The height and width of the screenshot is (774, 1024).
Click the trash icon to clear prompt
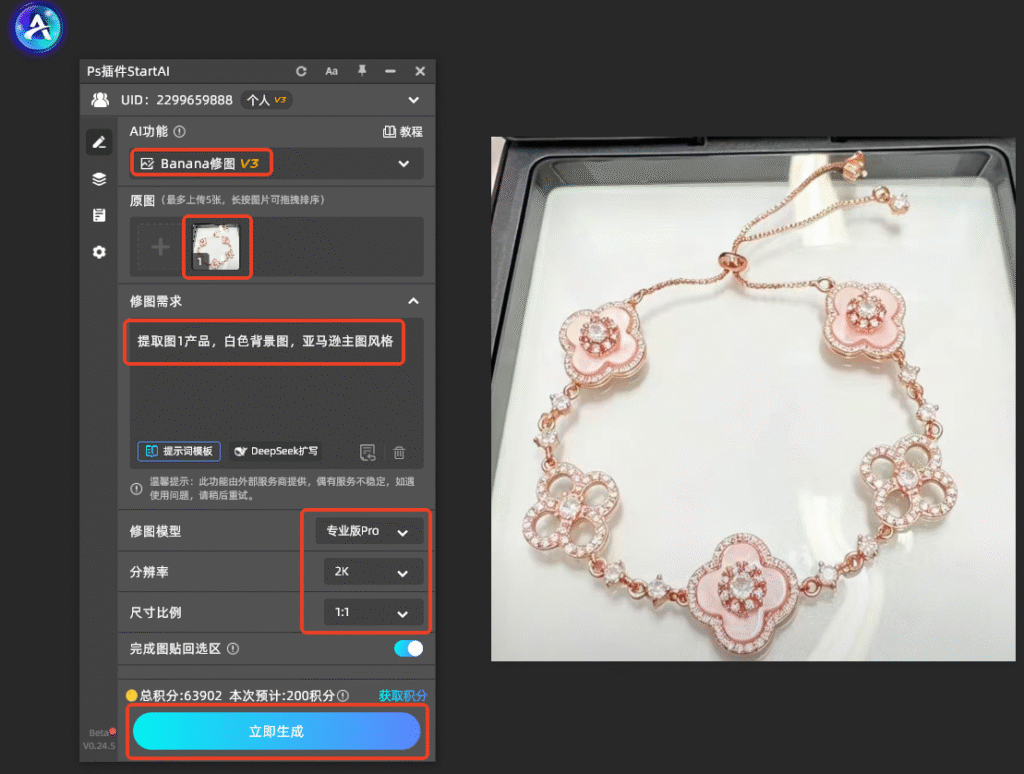399,452
